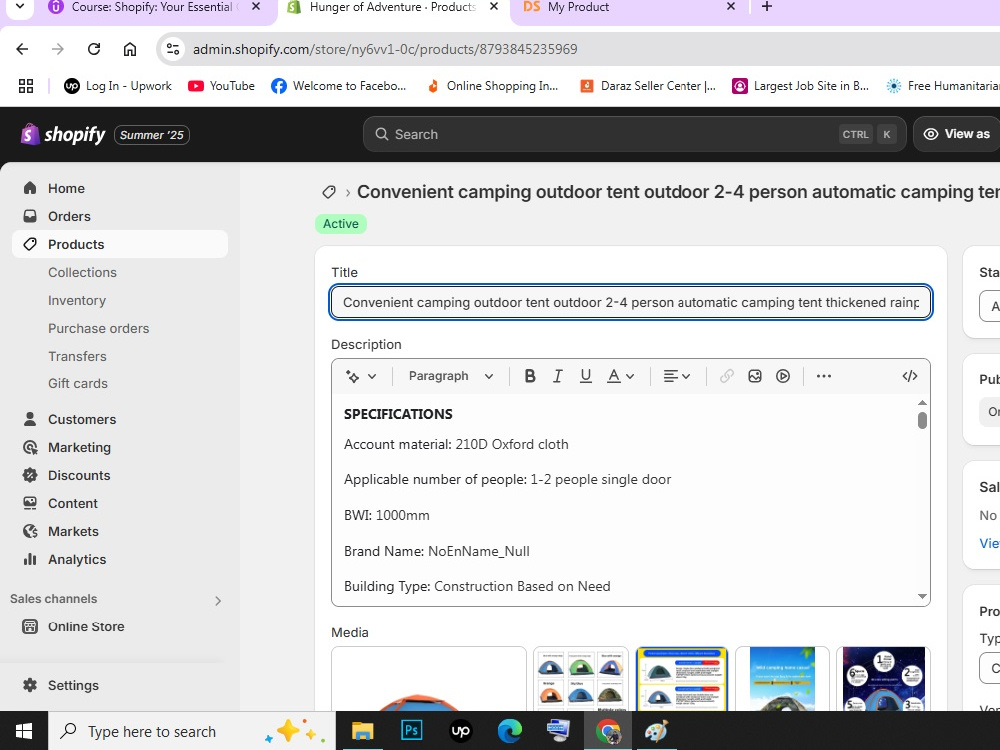This screenshot has width=1000, height=750.
Task: Toggle bold formatting in description editor
Action: tap(529, 376)
